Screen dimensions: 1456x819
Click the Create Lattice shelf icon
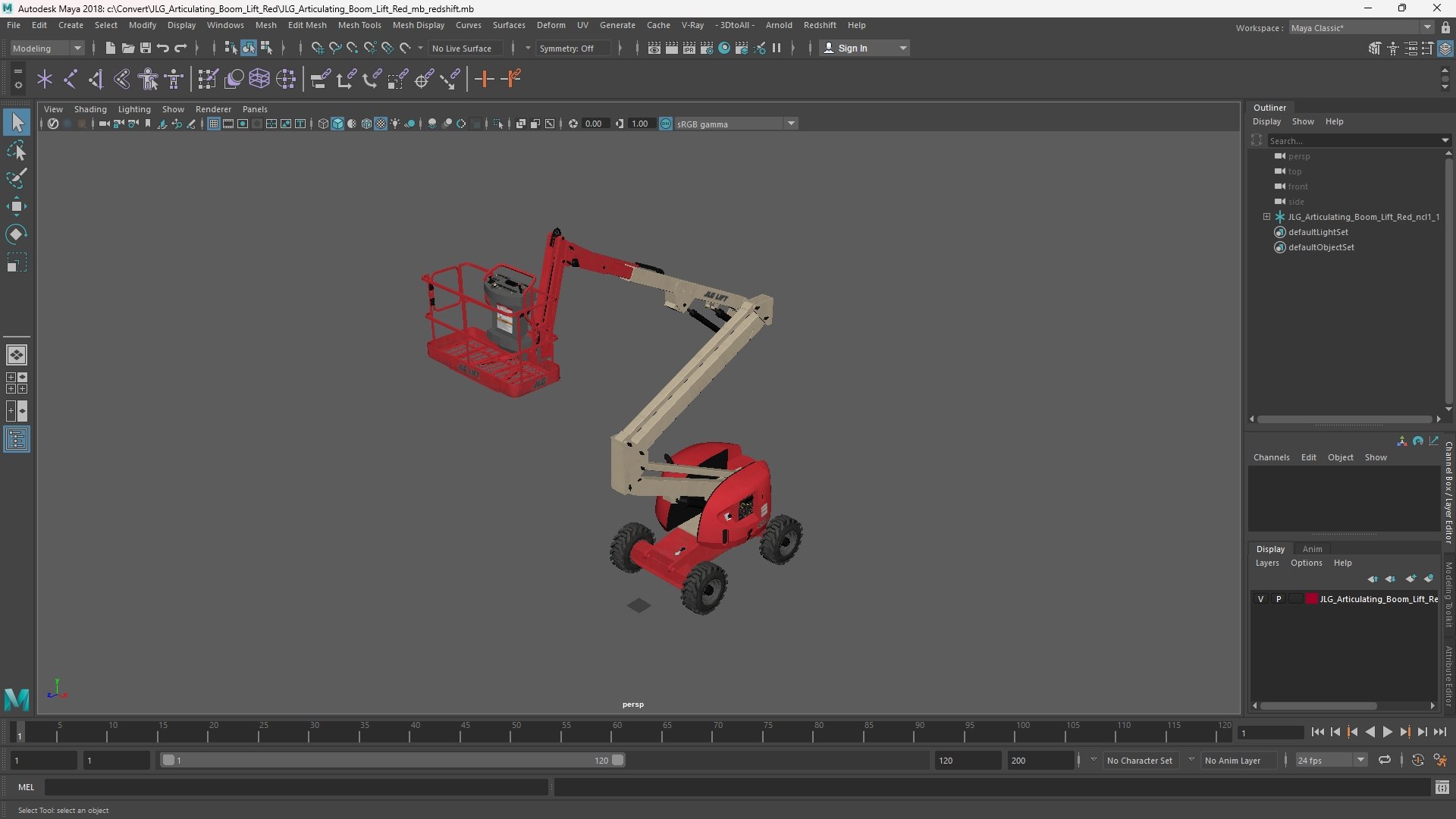(x=259, y=79)
